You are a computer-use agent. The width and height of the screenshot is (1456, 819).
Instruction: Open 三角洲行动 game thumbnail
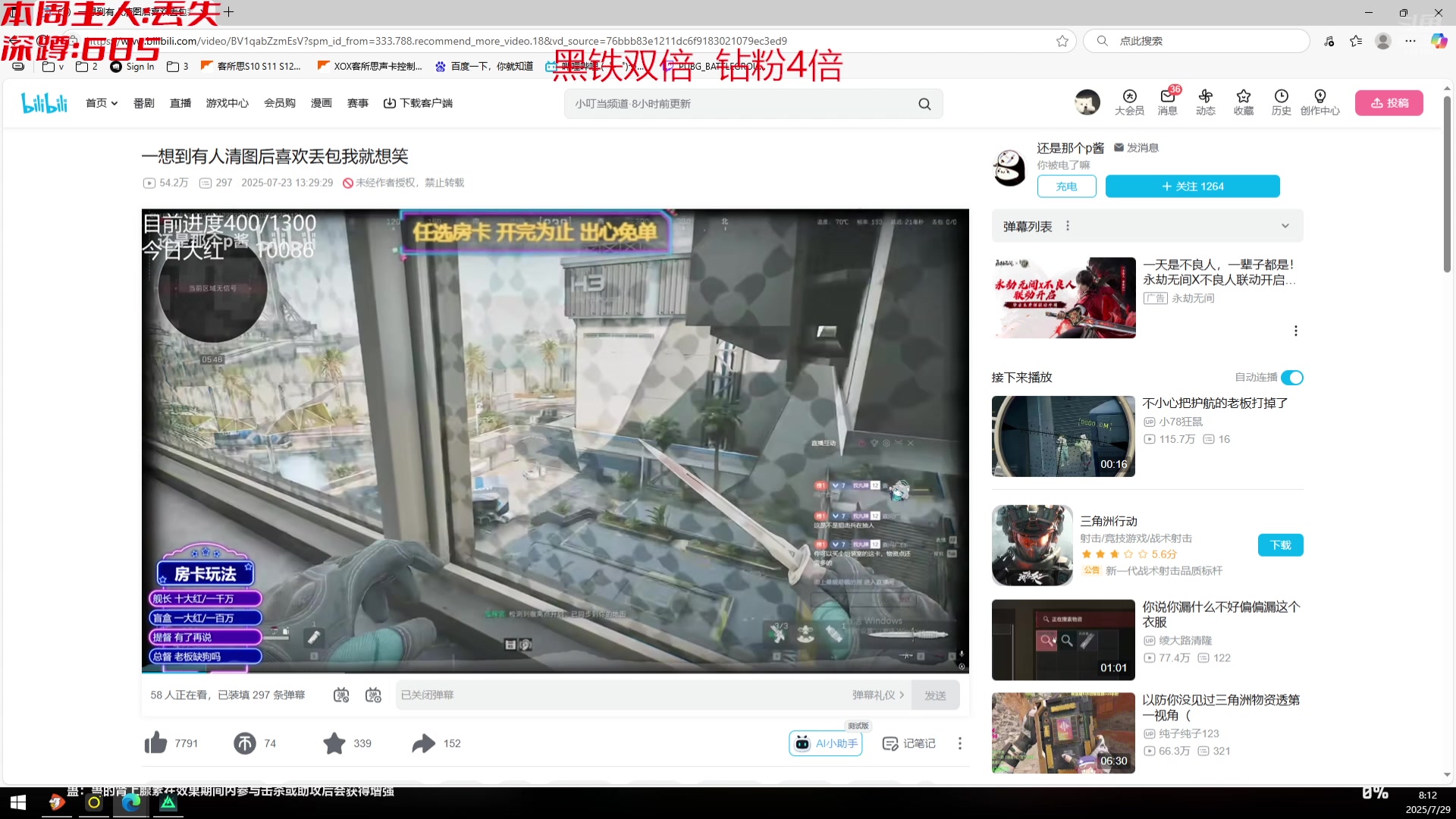pyautogui.click(x=1032, y=545)
